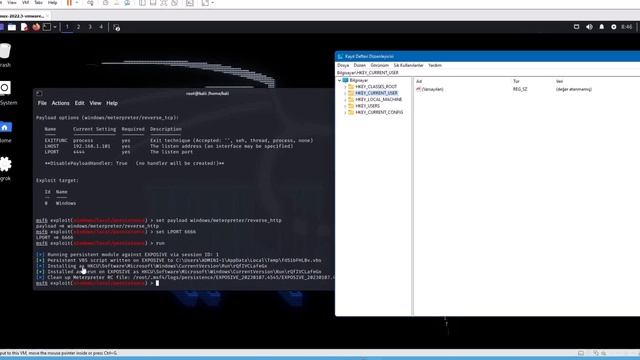Open Düzen menu in Registry Editor
Screen dimensions: 640x360
[x=360, y=65]
